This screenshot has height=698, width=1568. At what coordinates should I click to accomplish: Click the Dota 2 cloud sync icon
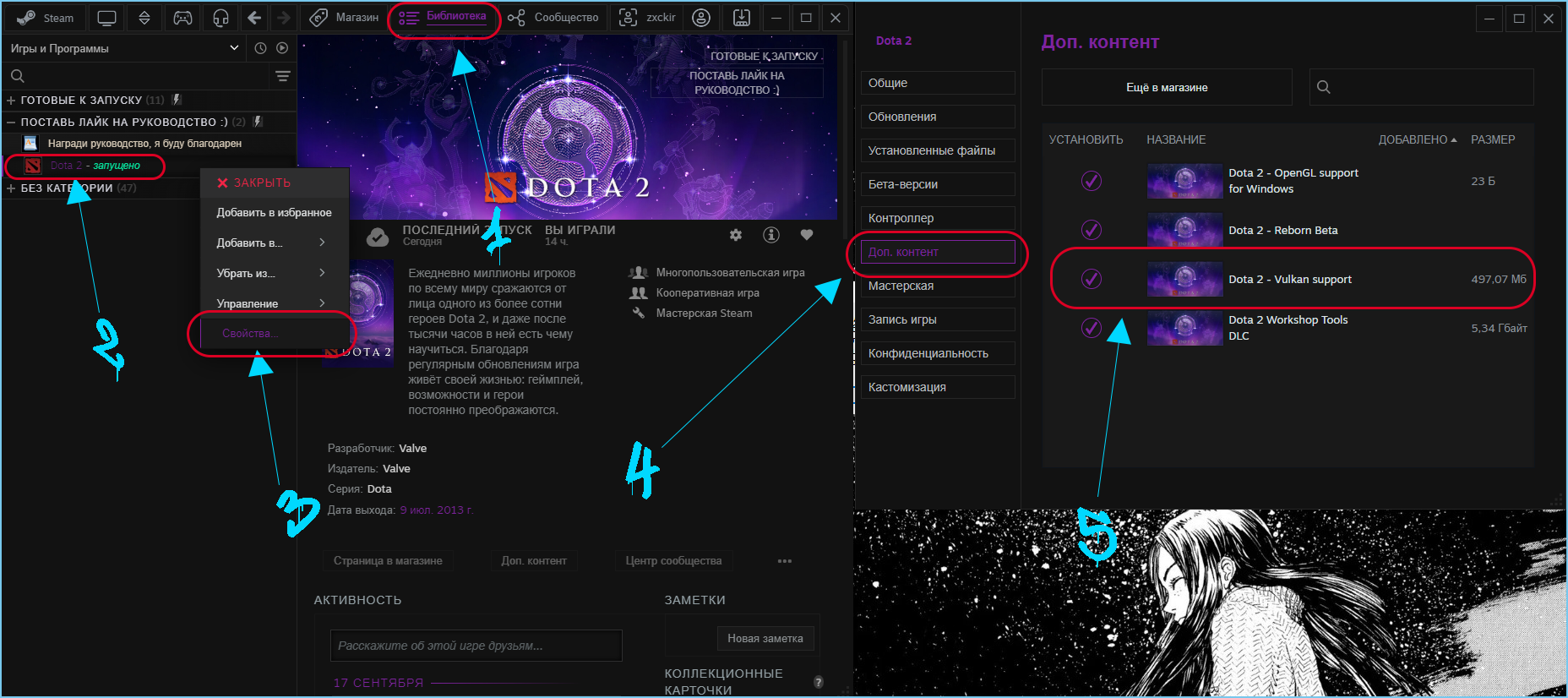pyautogui.click(x=378, y=237)
